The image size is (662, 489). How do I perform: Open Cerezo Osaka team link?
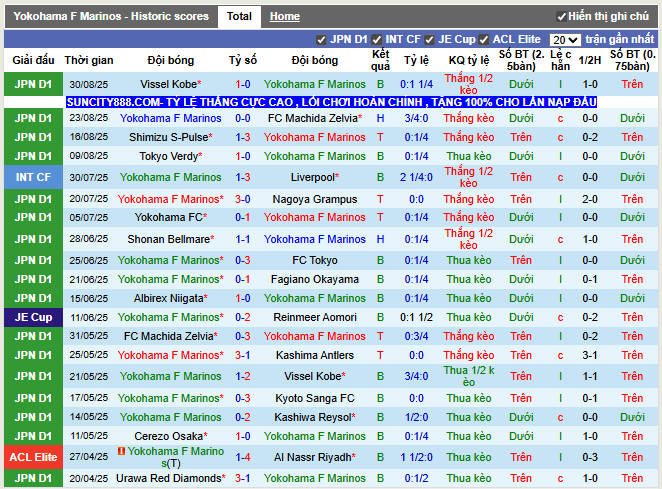[168, 436]
